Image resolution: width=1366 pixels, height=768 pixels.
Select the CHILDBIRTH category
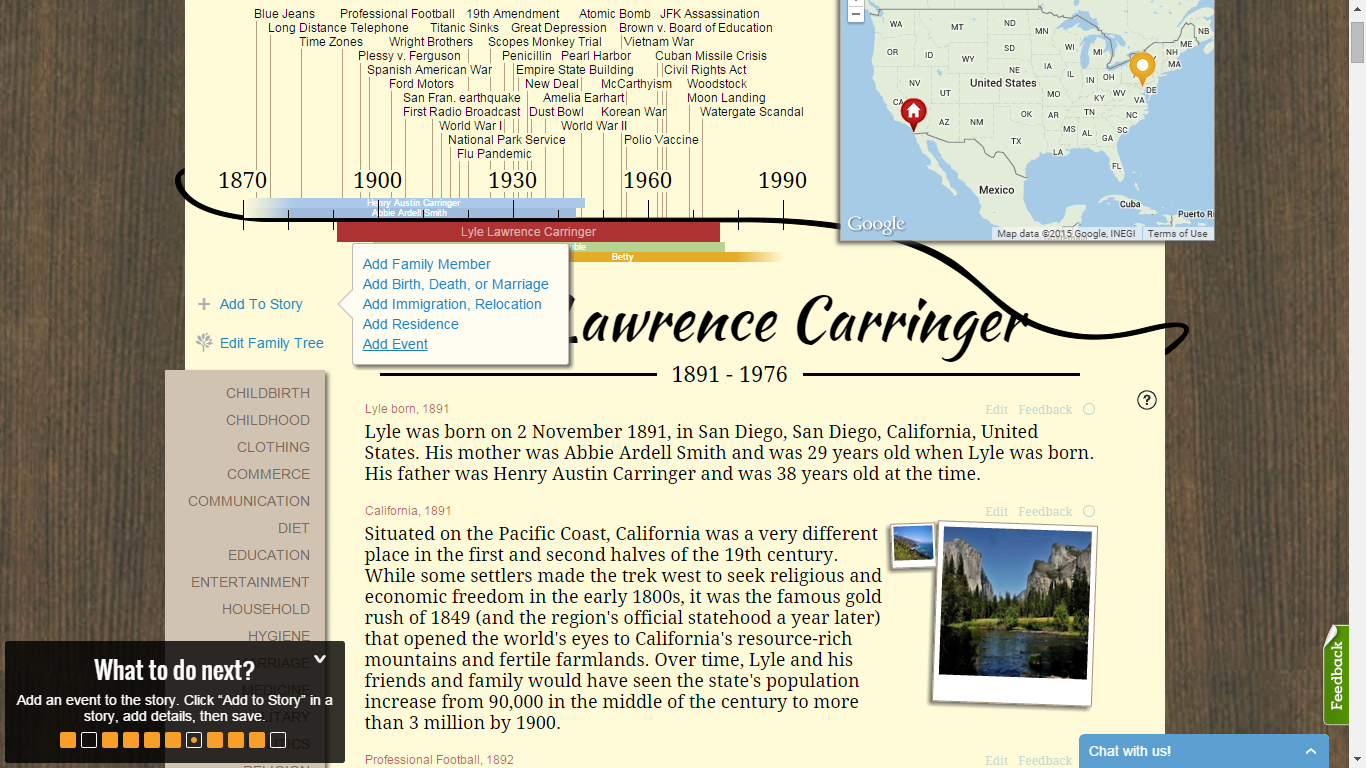[268, 393]
